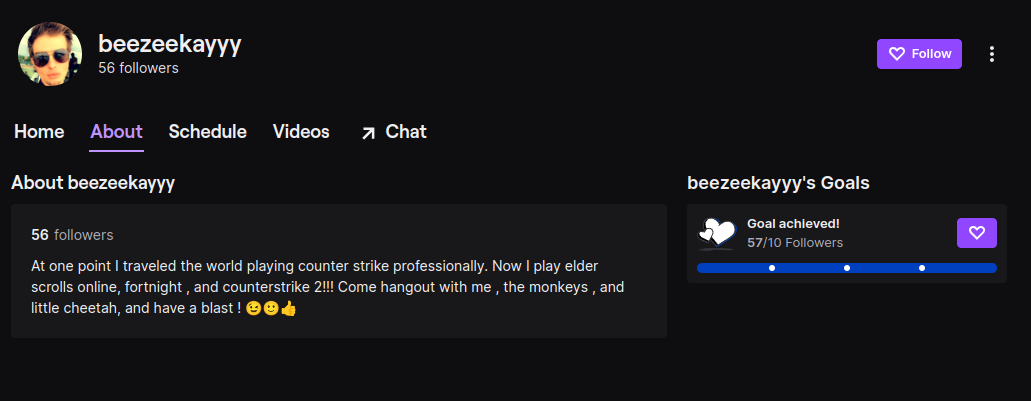Switch to the Home tab

point(39,131)
